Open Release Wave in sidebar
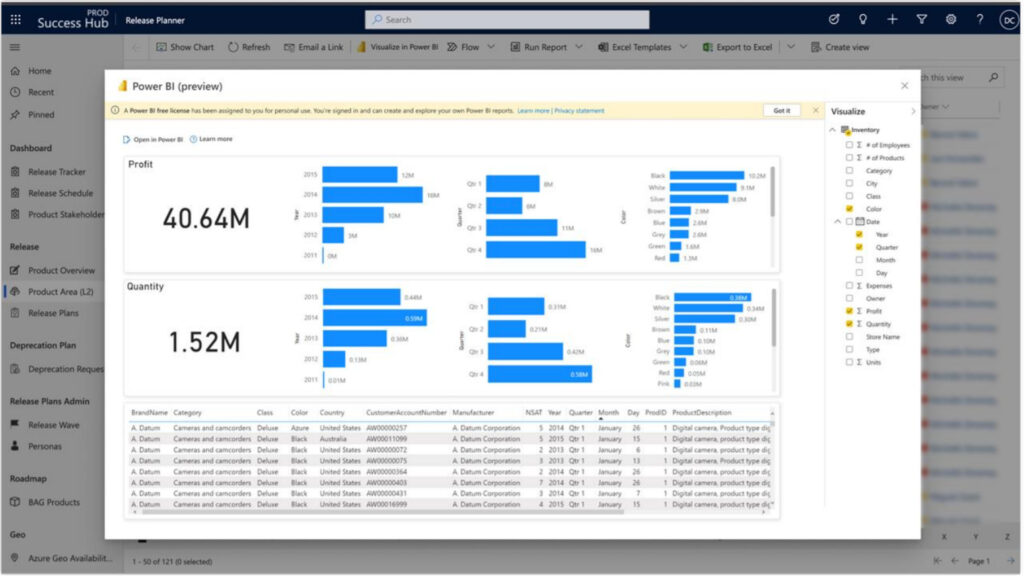This screenshot has height=576, width=1024. (x=56, y=424)
